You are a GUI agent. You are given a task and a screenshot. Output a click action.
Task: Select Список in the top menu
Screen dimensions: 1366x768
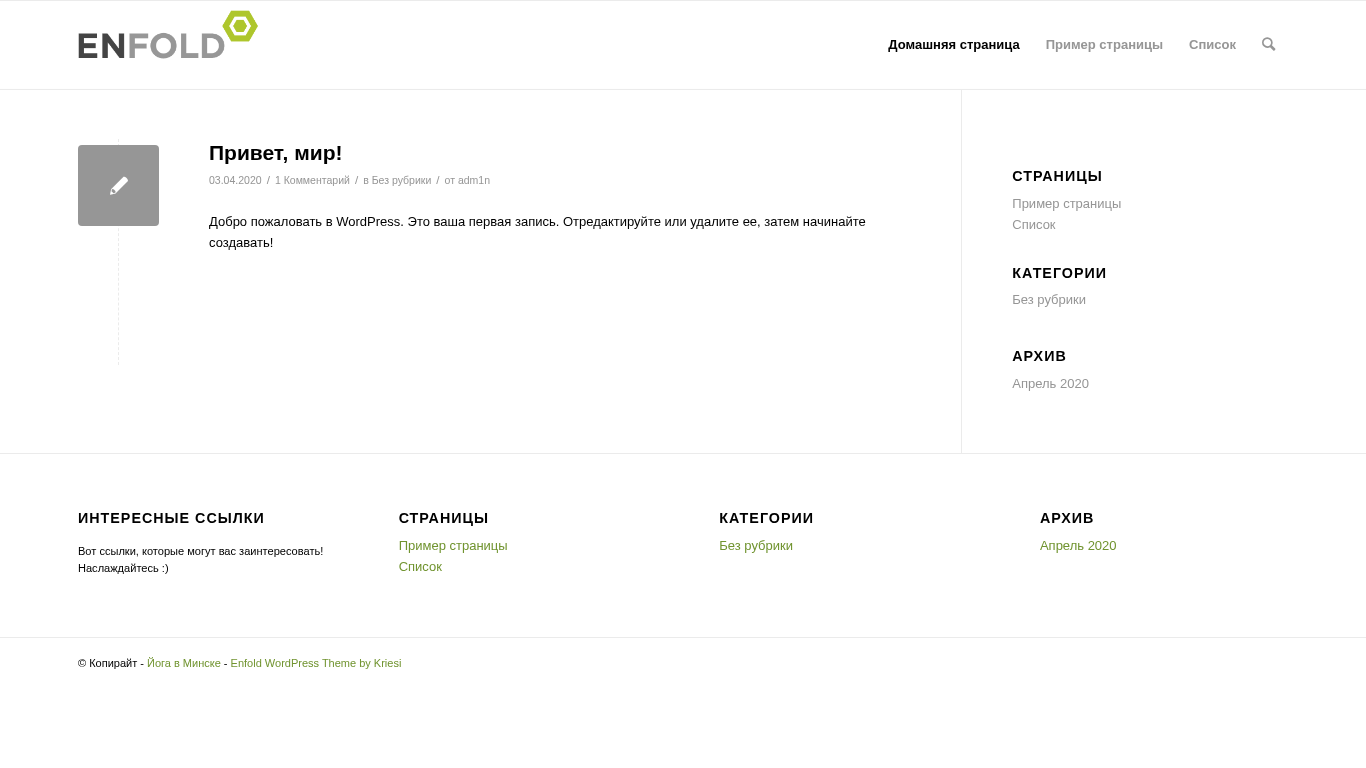[x=1212, y=45]
